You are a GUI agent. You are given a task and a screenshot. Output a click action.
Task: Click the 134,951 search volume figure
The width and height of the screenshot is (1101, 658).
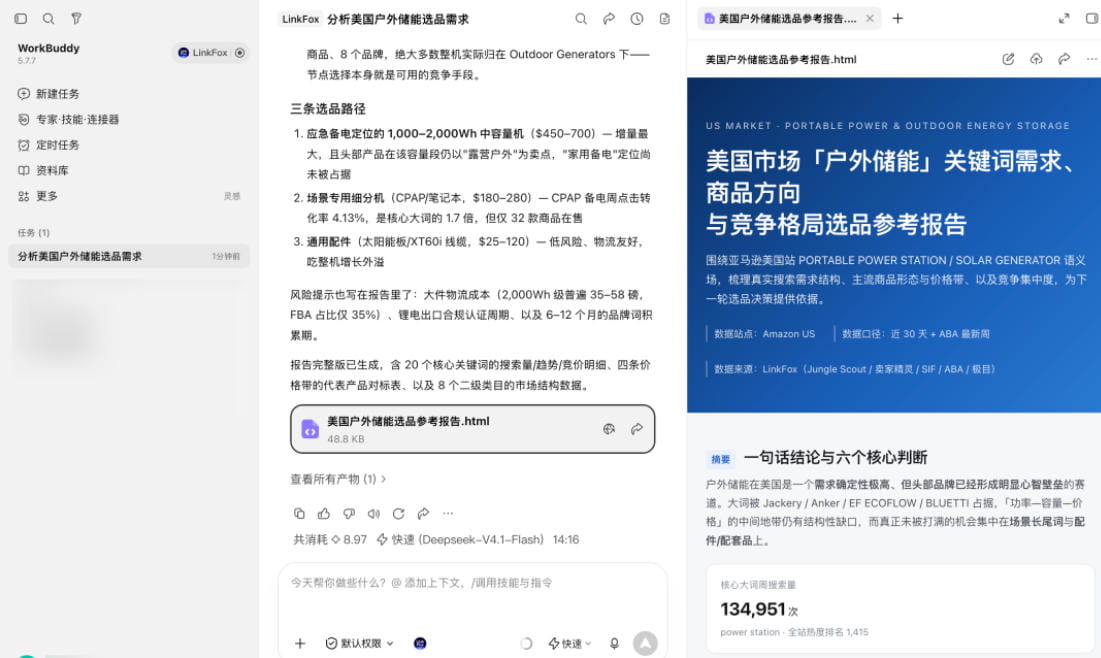click(x=753, y=610)
